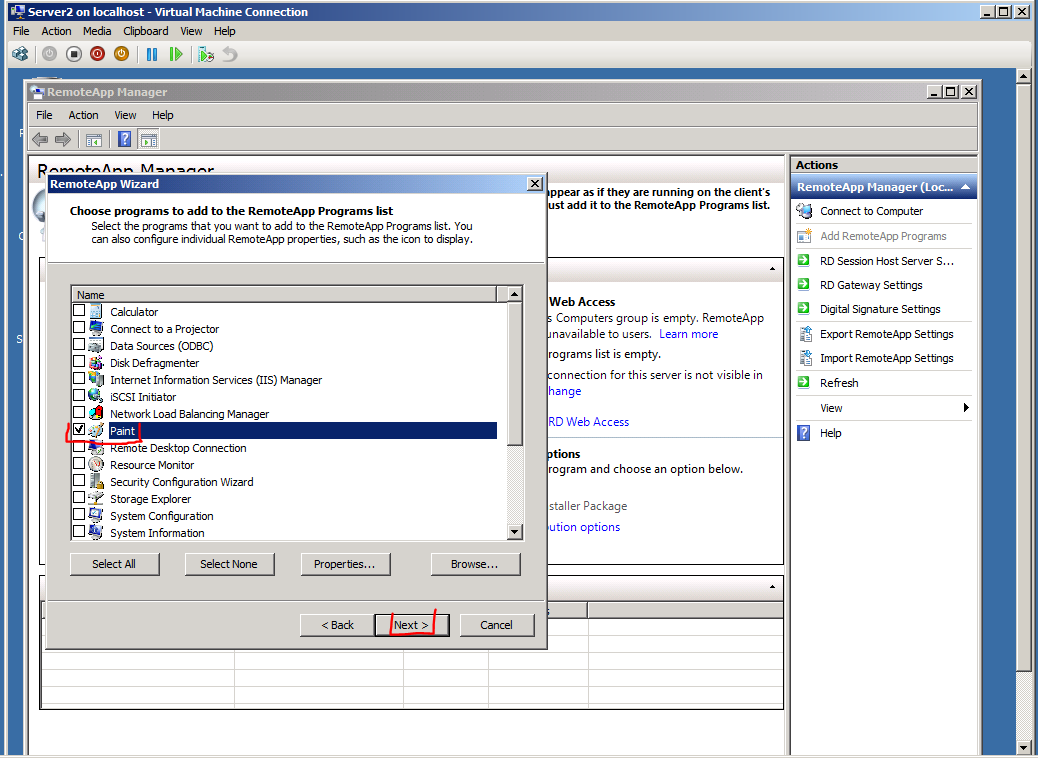Click the Snapshot toolbar icon
The height and width of the screenshot is (758, 1038).
point(206,54)
